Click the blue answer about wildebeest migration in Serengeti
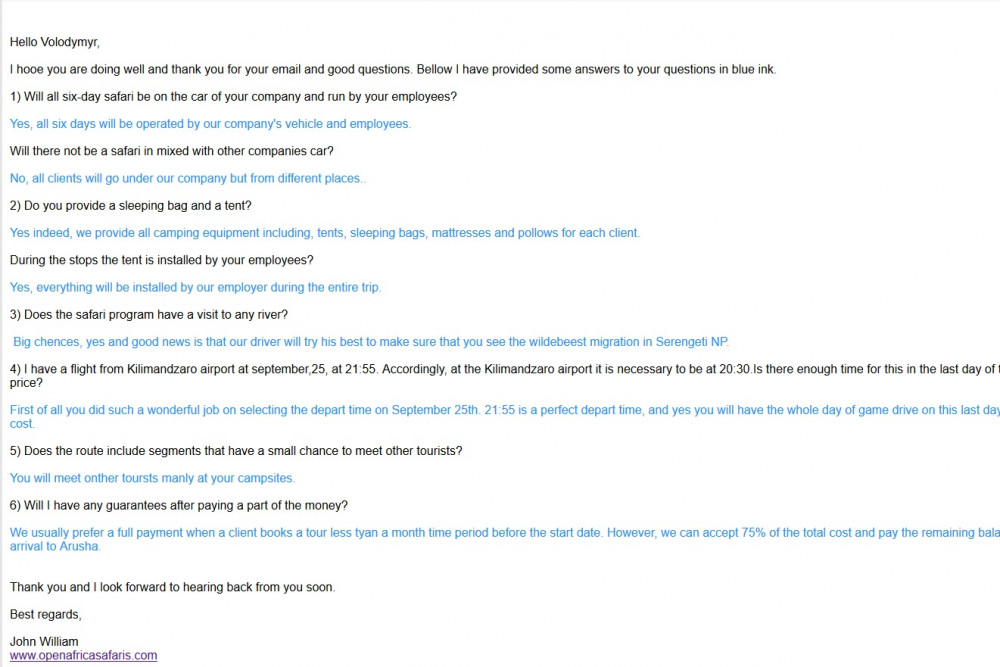Viewport: 1000px width, 667px height. 371,342
